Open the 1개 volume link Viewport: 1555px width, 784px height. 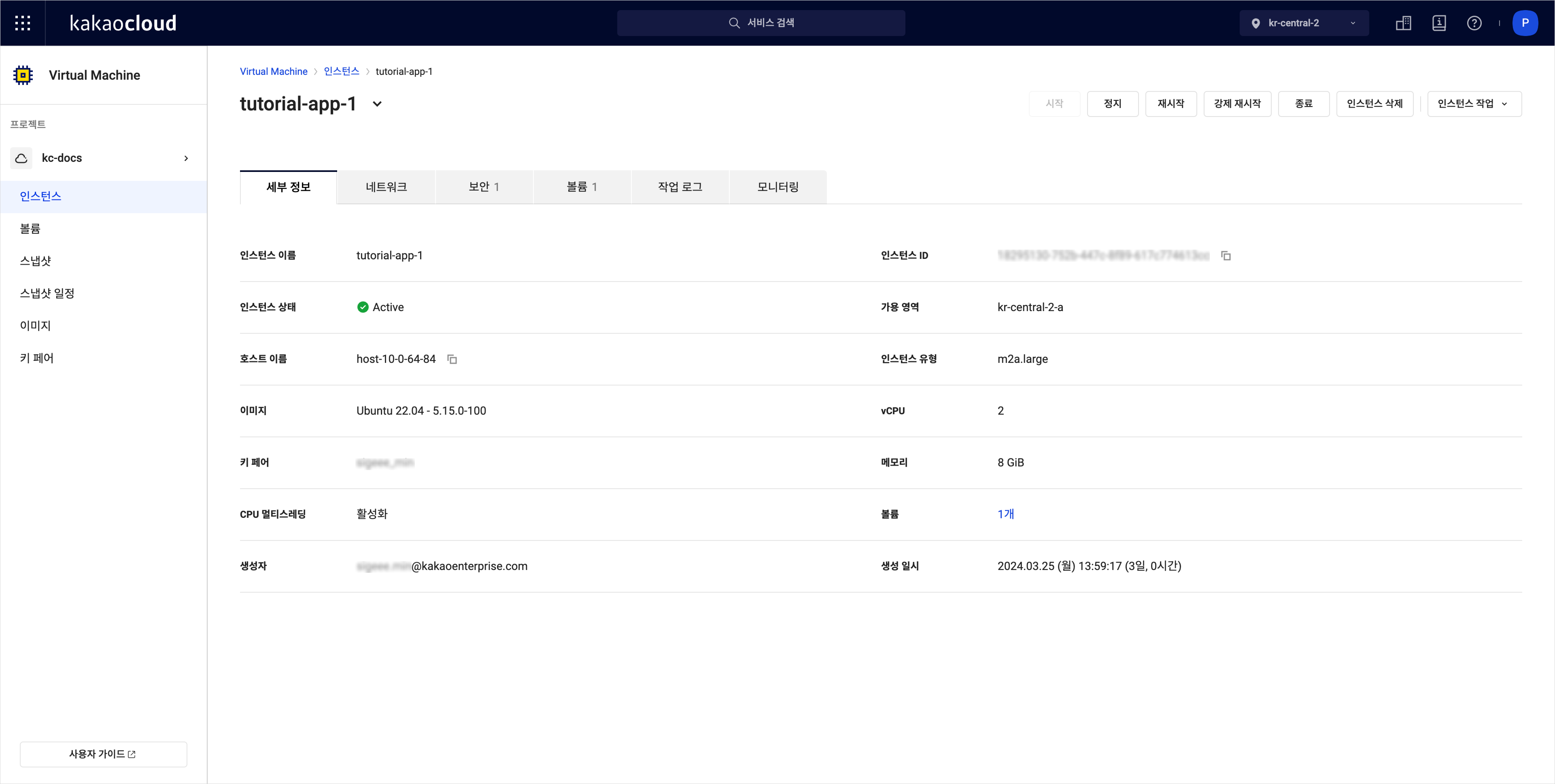pyautogui.click(x=1006, y=514)
